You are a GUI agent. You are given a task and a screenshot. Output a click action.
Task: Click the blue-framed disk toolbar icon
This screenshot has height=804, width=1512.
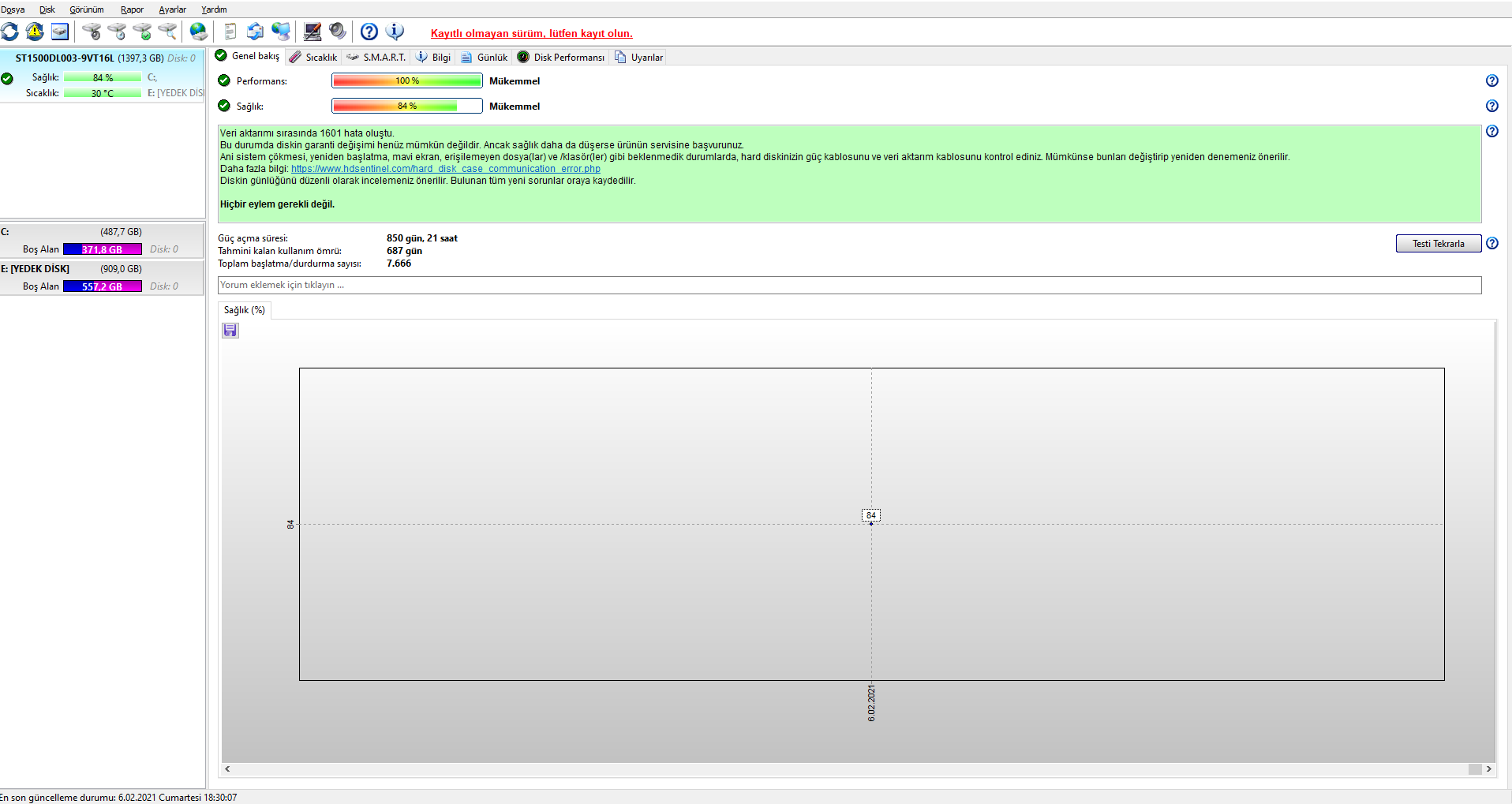coord(60,32)
